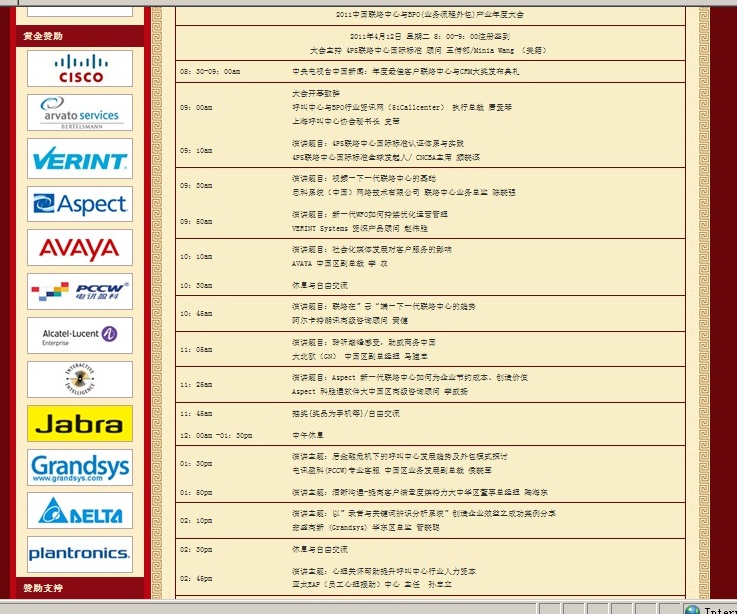The height and width of the screenshot is (614, 737).
Task: Click the 02:30pm time cell
Action: click(x=196, y=549)
